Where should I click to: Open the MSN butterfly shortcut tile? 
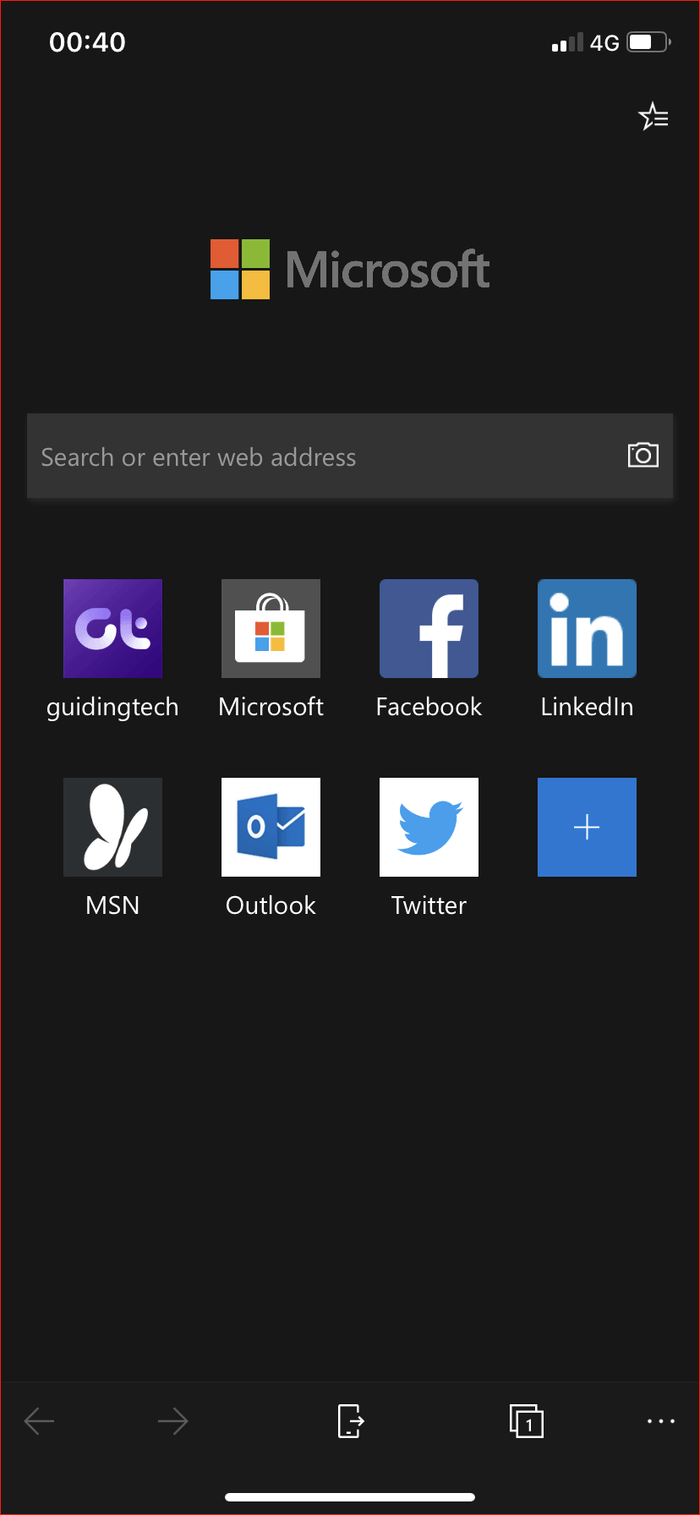tap(112, 827)
